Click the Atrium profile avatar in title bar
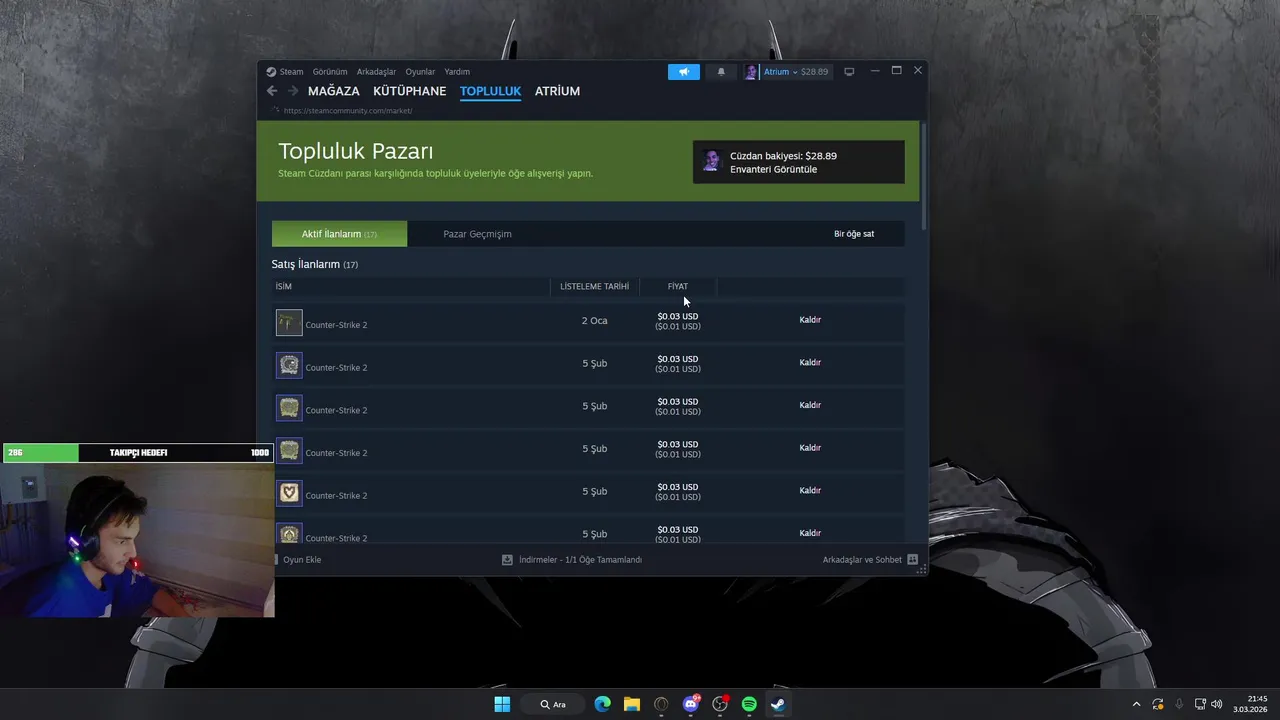 click(752, 72)
